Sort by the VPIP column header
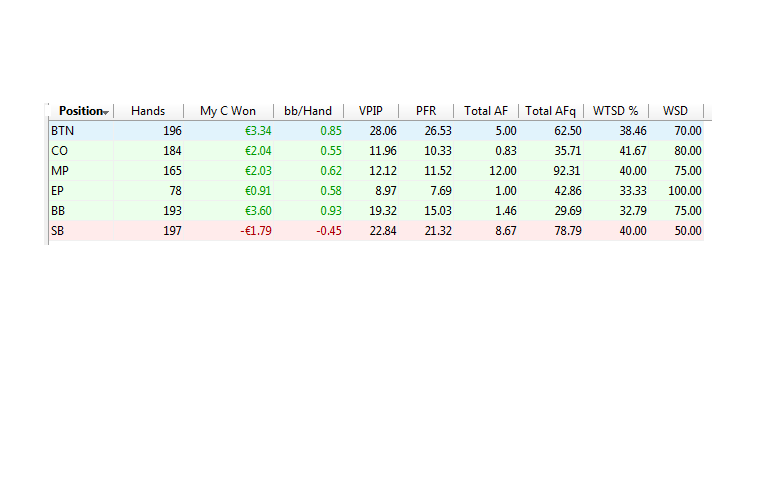 click(x=371, y=111)
